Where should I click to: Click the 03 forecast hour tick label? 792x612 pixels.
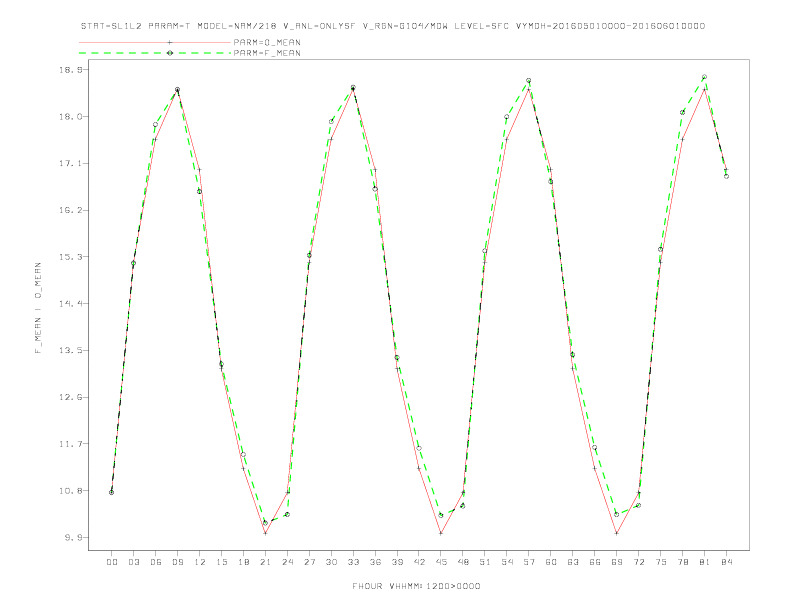[x=133, y=562]
